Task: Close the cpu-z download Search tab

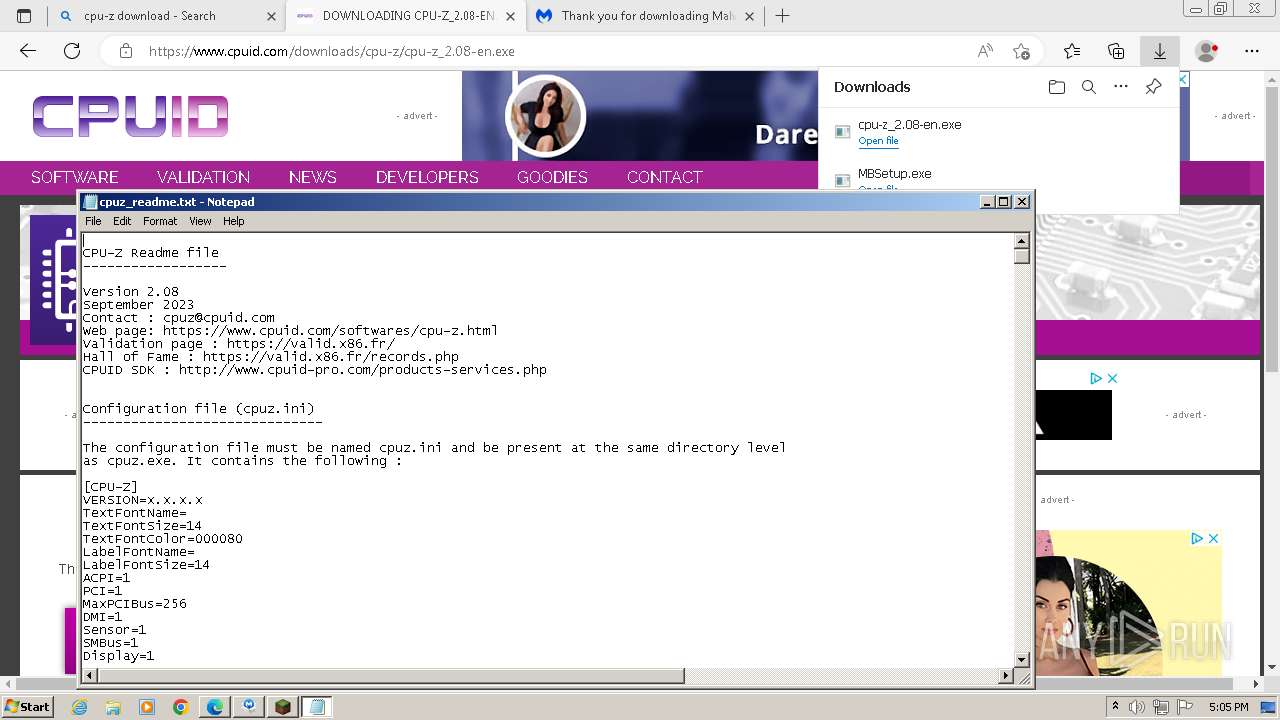Action: tap(272, 16)
